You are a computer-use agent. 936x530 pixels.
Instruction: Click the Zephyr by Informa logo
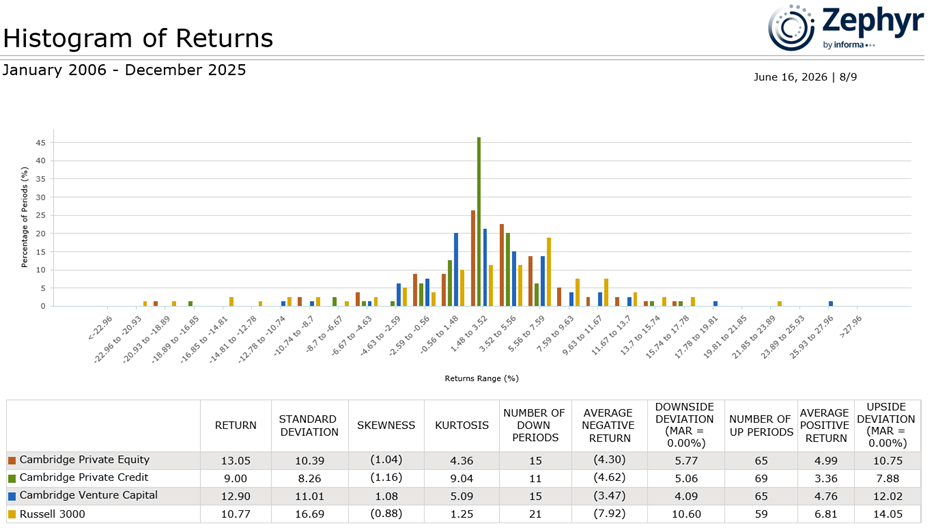click(x=845, y=27)
